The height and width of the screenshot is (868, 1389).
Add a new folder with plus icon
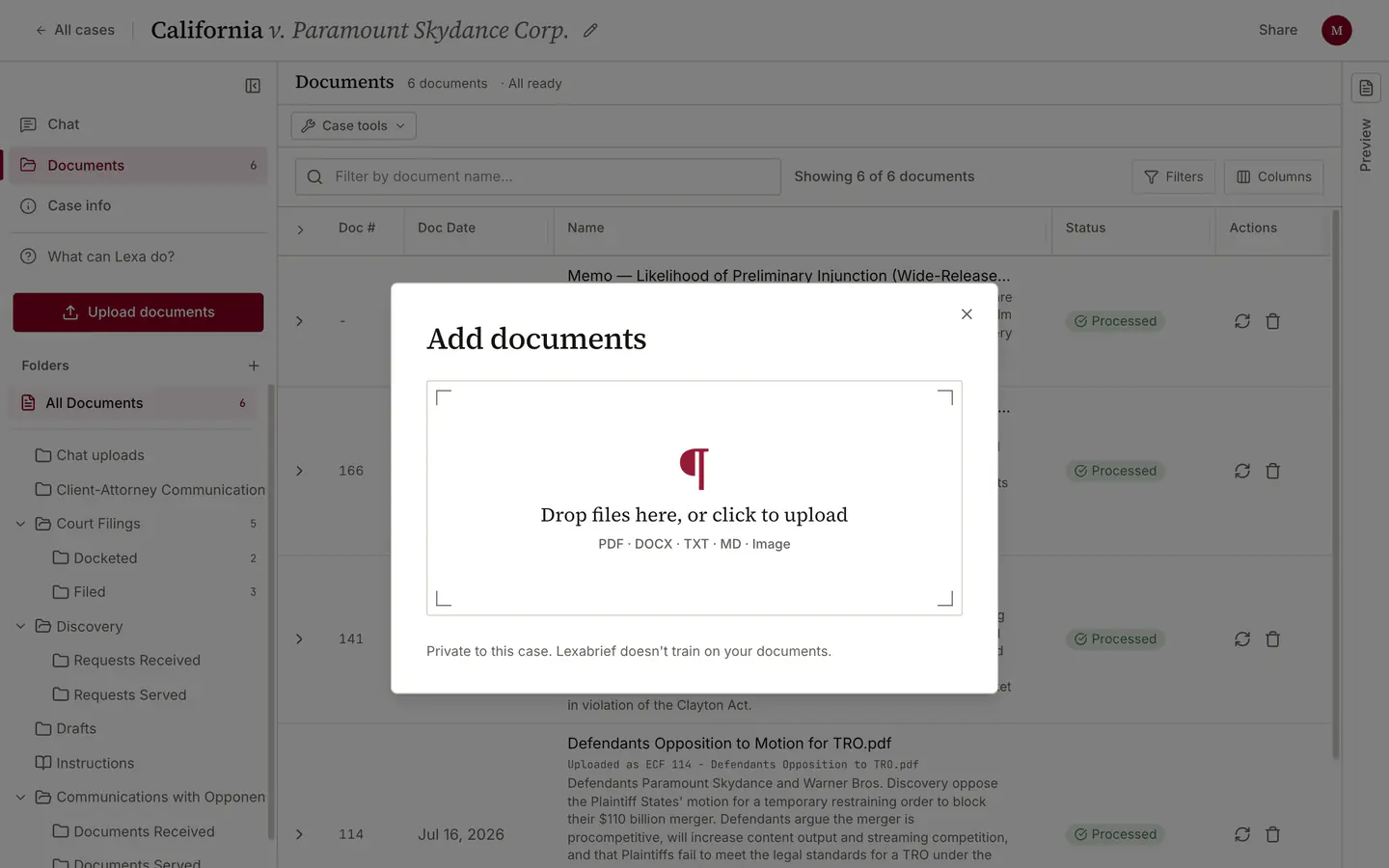(x=254, y=366)
